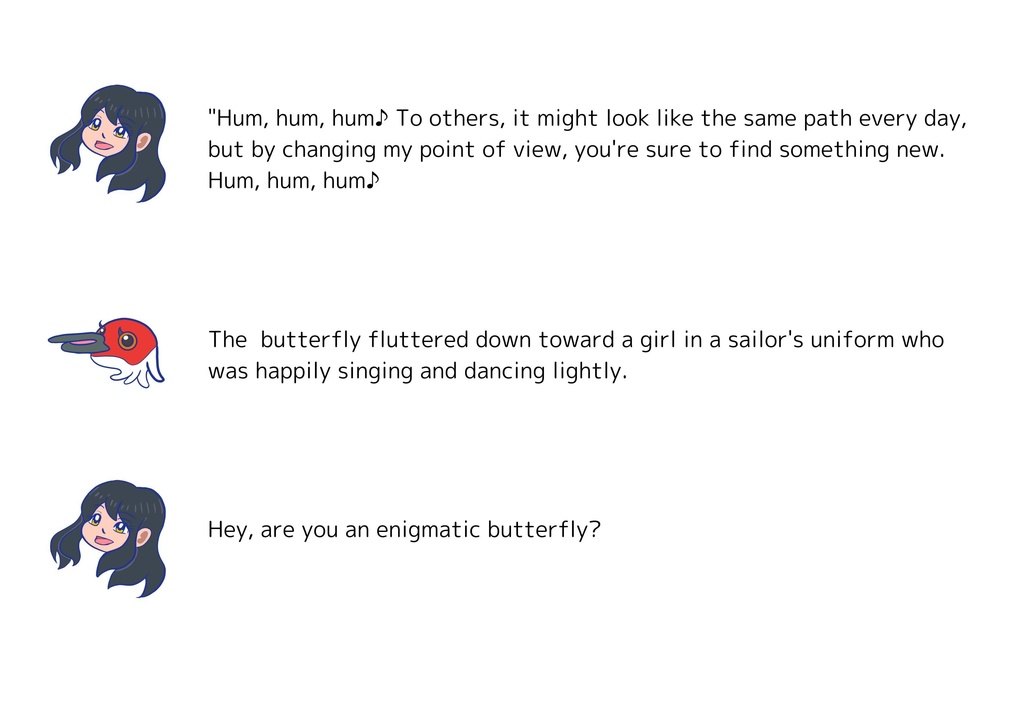Click the word "enigmatic" in the question

(x=428, y=530)
